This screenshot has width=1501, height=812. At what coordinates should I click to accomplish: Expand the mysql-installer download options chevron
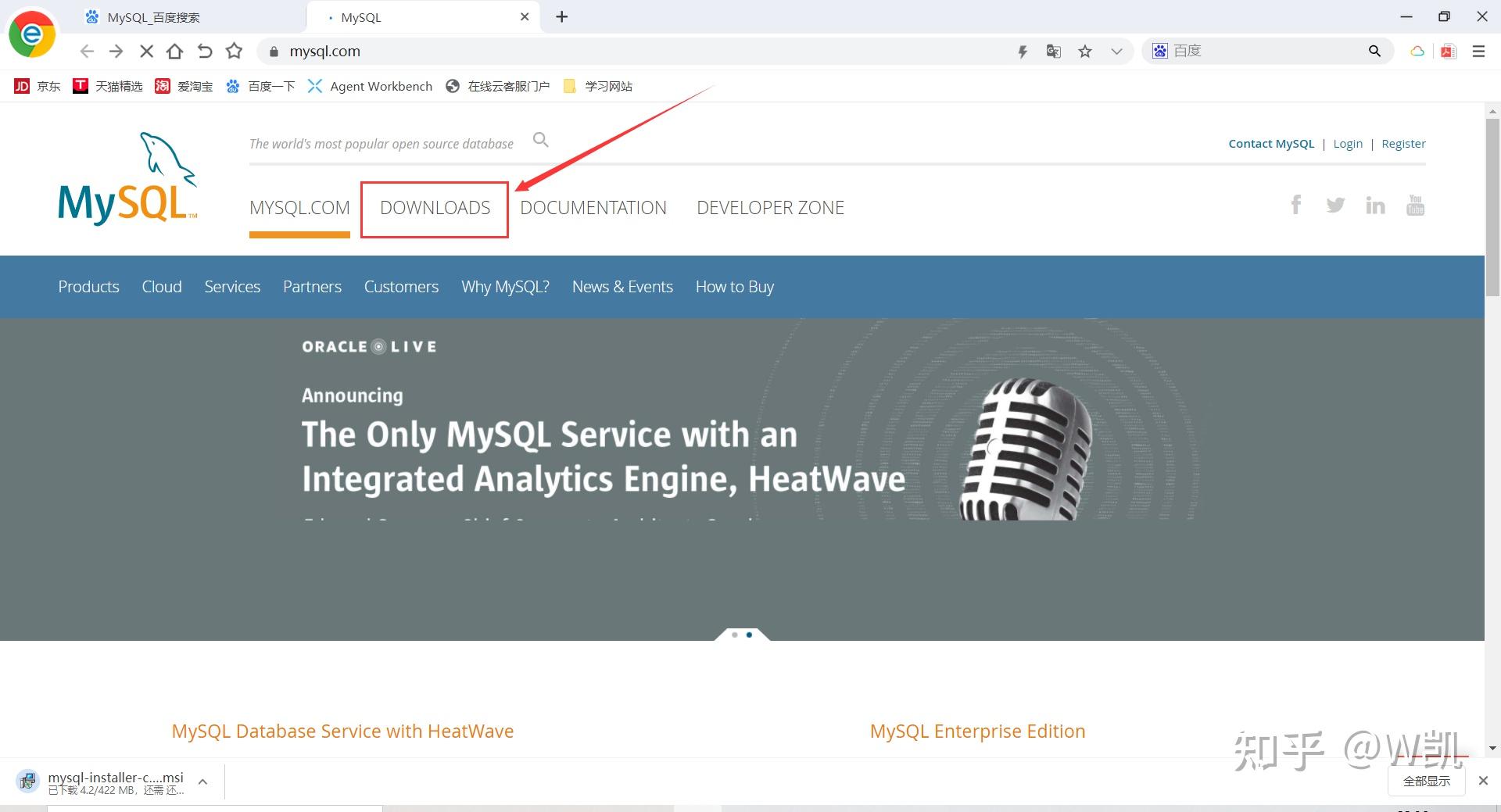tap(202, 782)
